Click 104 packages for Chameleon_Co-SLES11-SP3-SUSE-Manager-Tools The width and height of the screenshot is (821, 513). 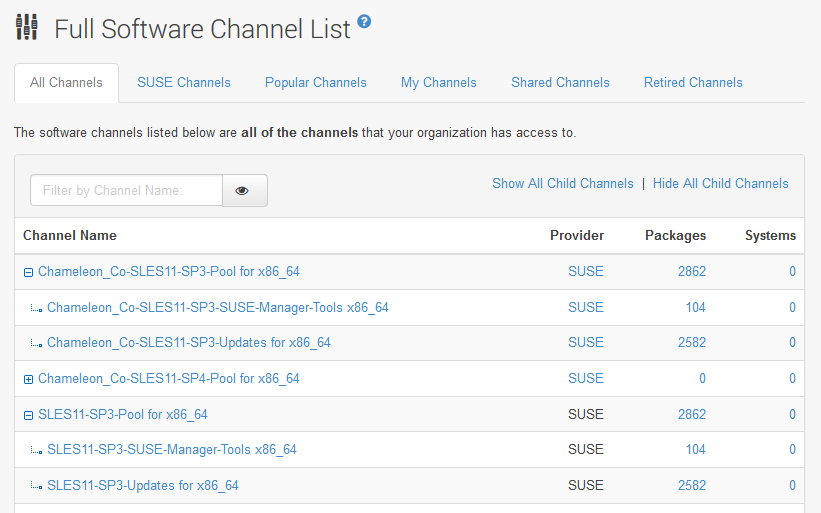coord(695,307)
